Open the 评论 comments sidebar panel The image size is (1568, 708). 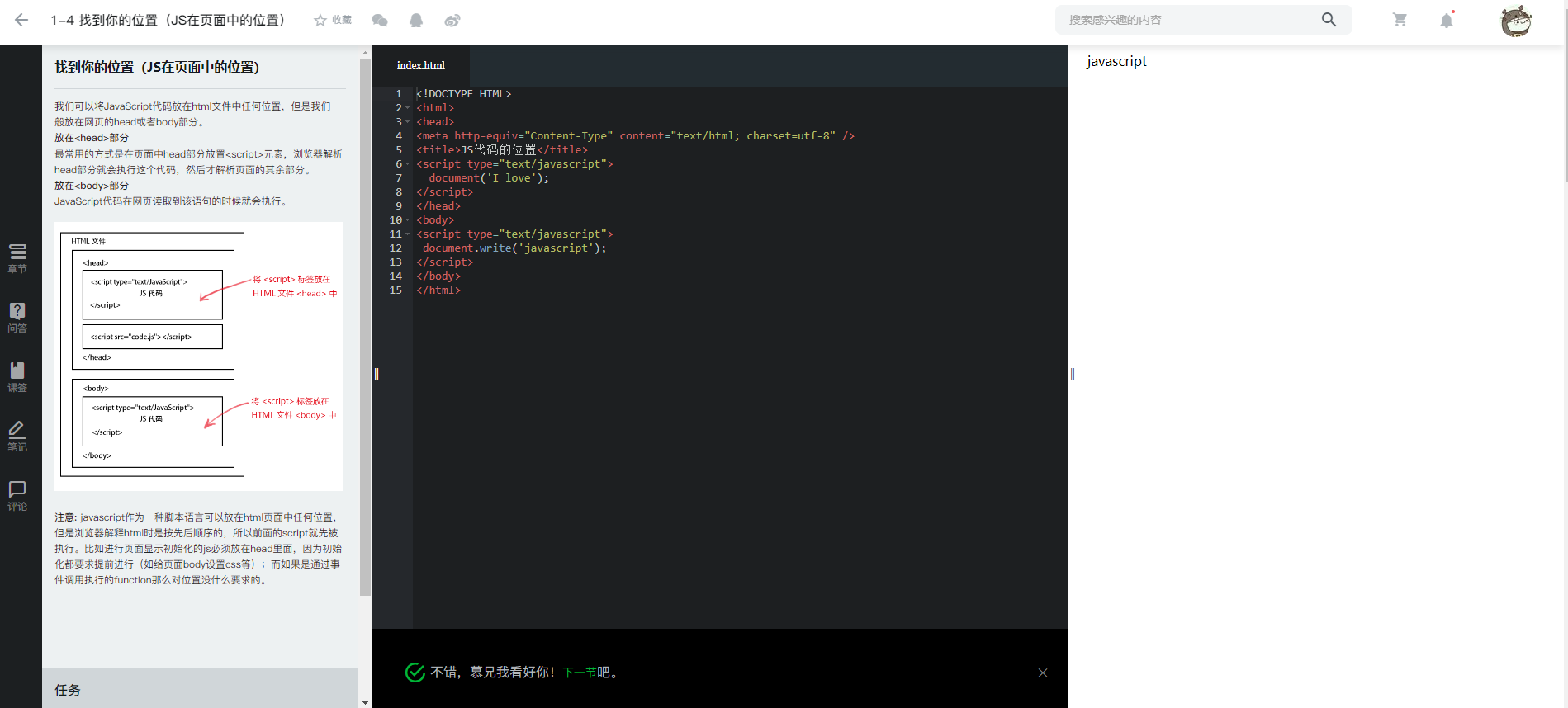[17, 496]
